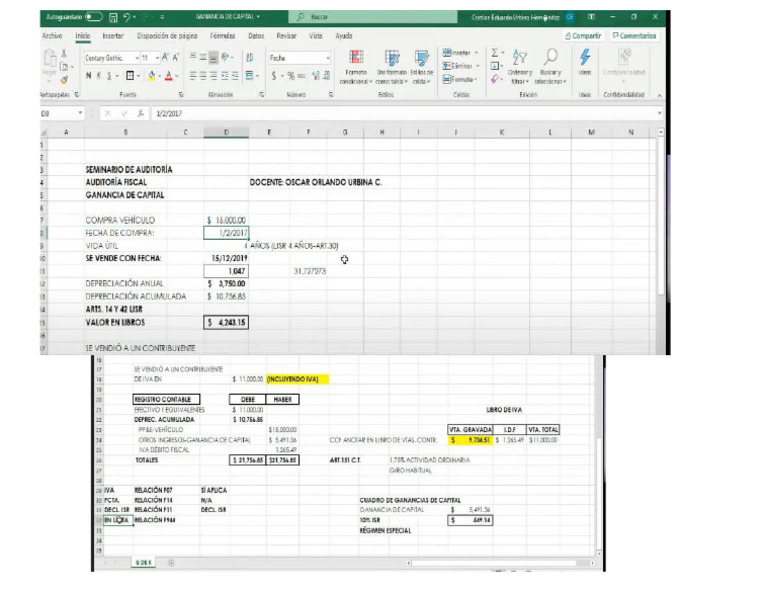Apply red font color A
Screen dimensions: 768x594
[x=168, y=75]
